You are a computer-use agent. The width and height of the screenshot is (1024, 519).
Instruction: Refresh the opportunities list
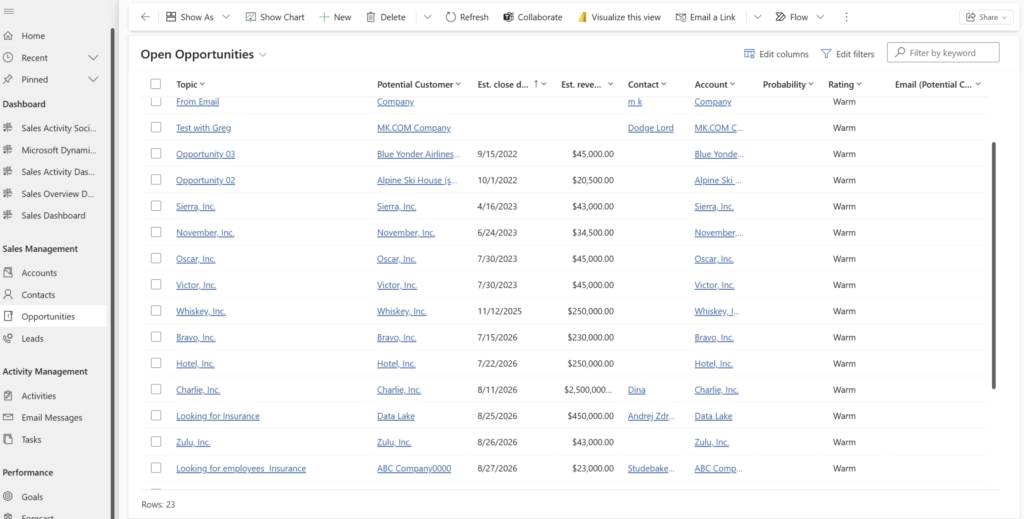467,17
